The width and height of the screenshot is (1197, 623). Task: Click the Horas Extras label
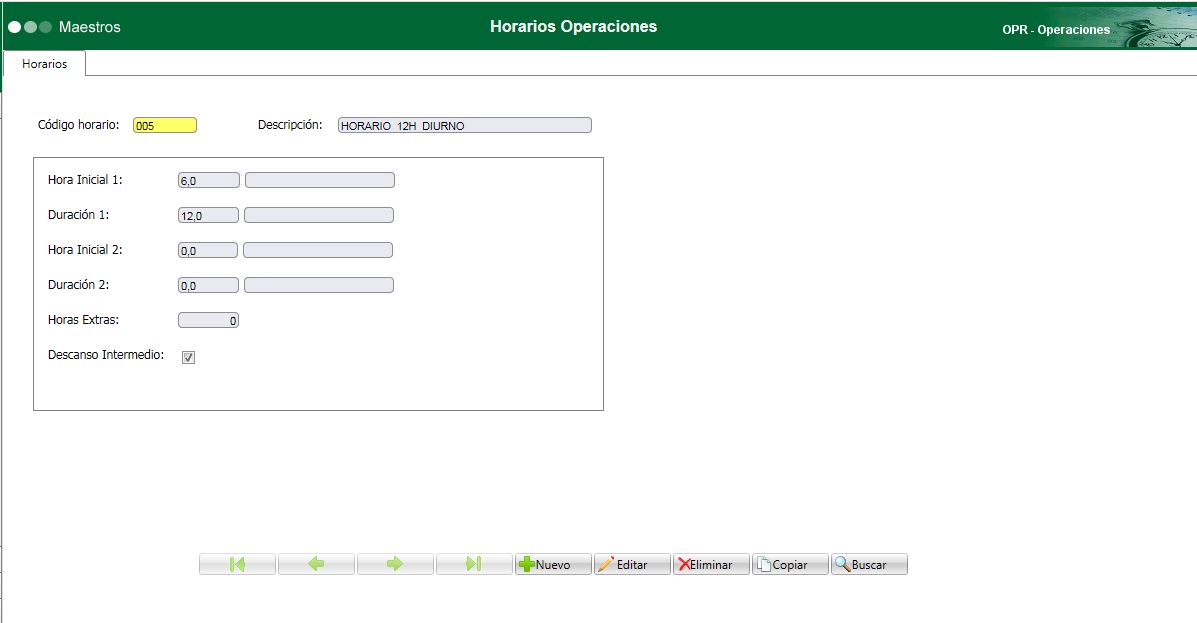[83, 320]
